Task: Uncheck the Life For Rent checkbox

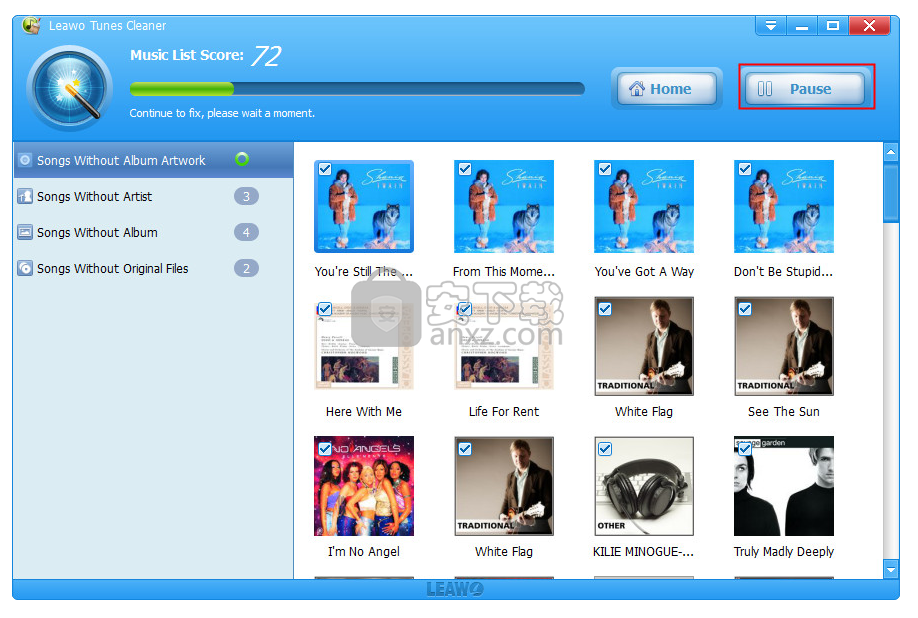Action: pos(465,309)
